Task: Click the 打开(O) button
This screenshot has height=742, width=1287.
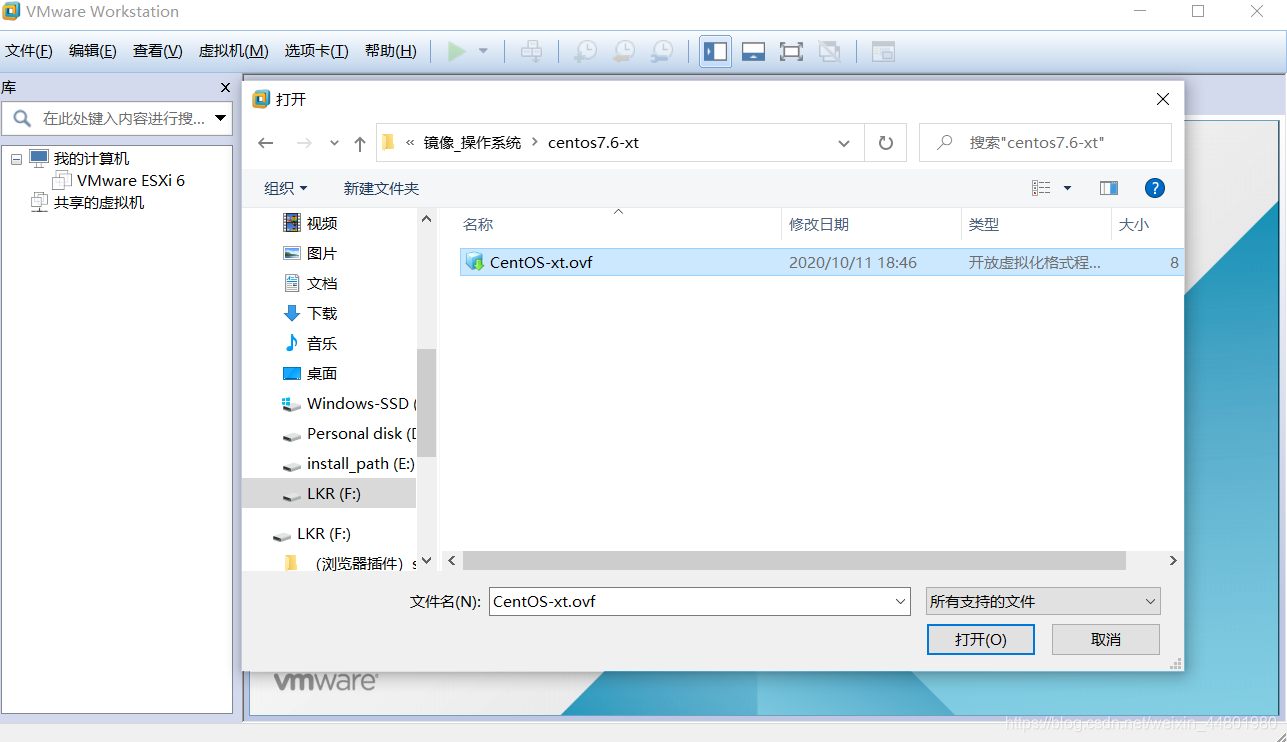Action: 981,640
